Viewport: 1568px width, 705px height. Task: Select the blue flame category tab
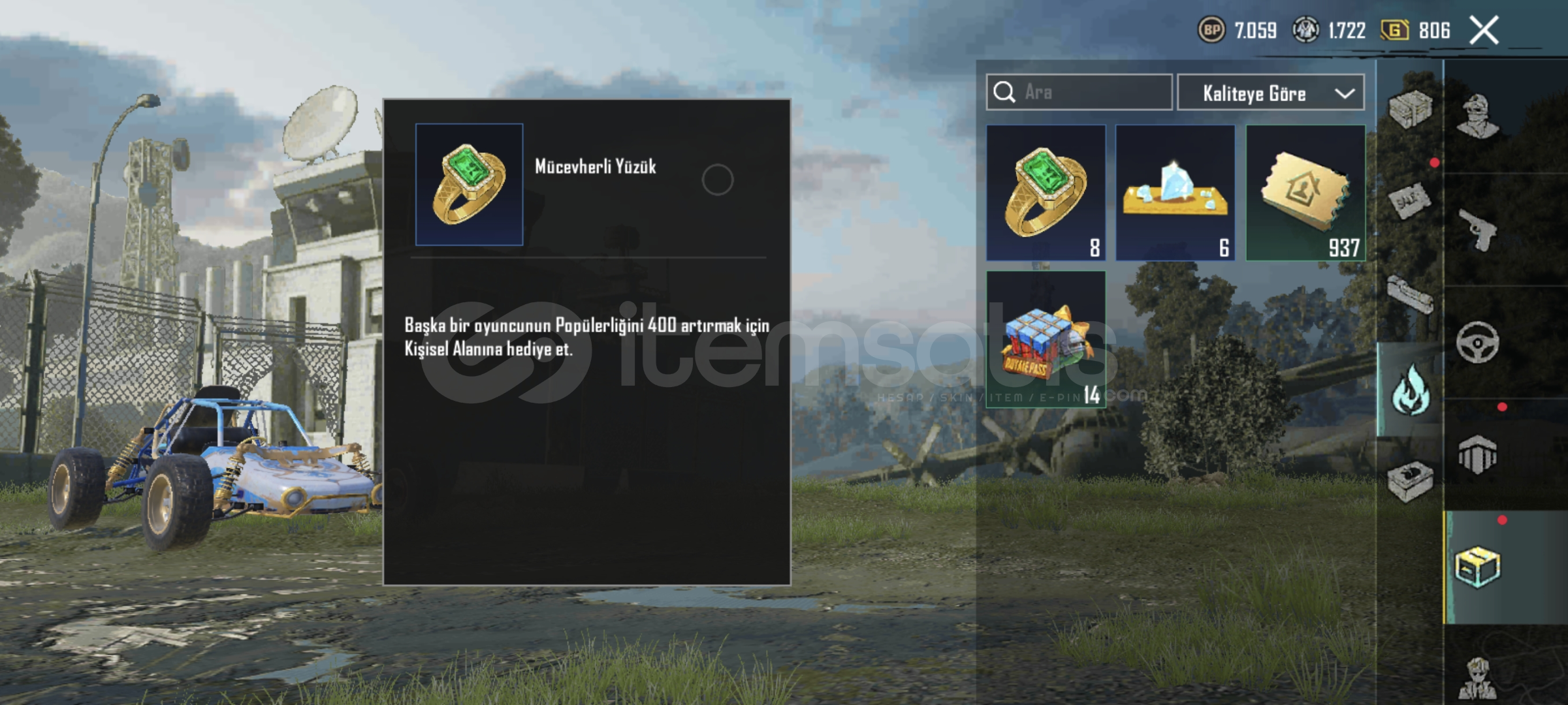[x=1411, y=390]
